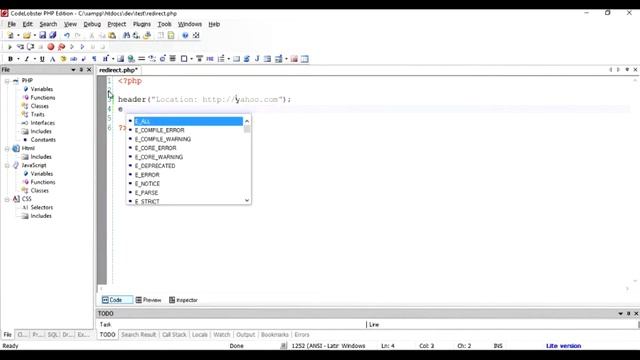Apply Underline with the U icon
Image resolution: width=640 pixels, height=360 pixels.
42,59
